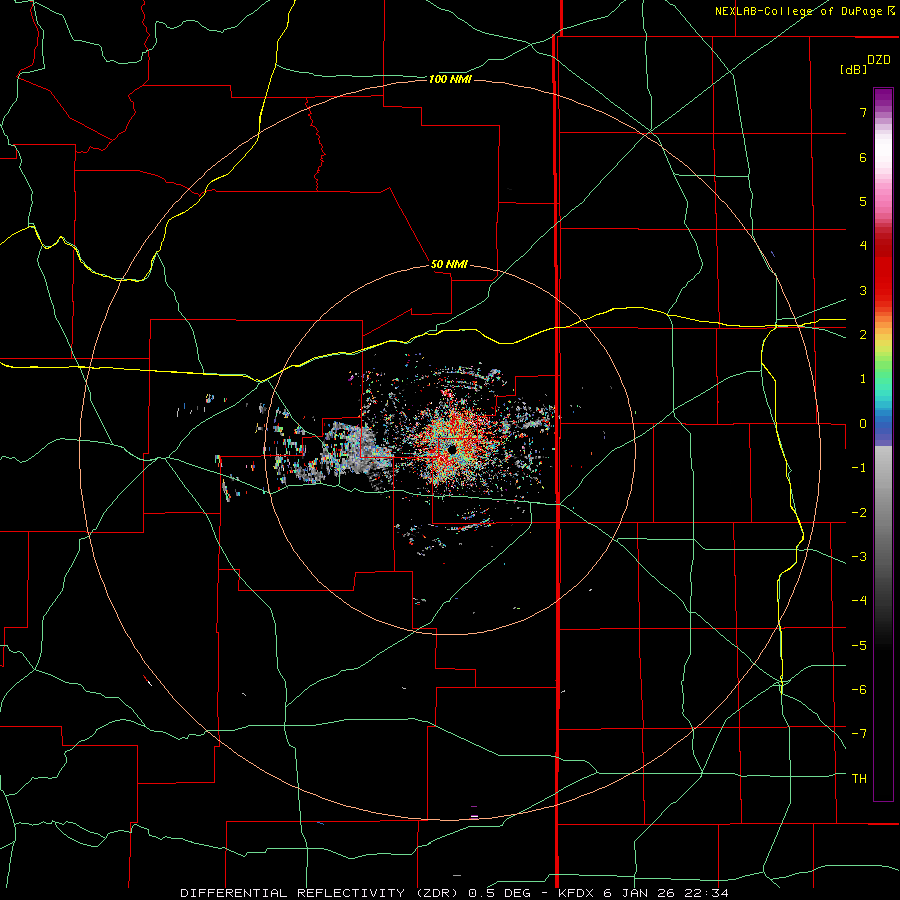900x900 pixels.
Task: Click the [dB] unit label
Action: tap(853, 69)
